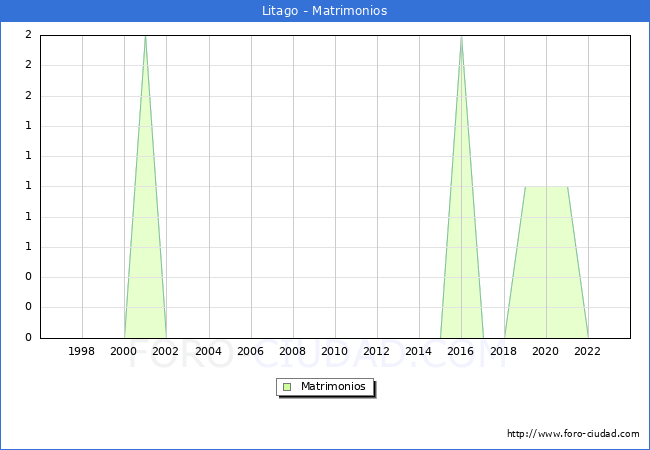Click the 2012 x-axis label
650x450 pixels.
pos(376,351)
